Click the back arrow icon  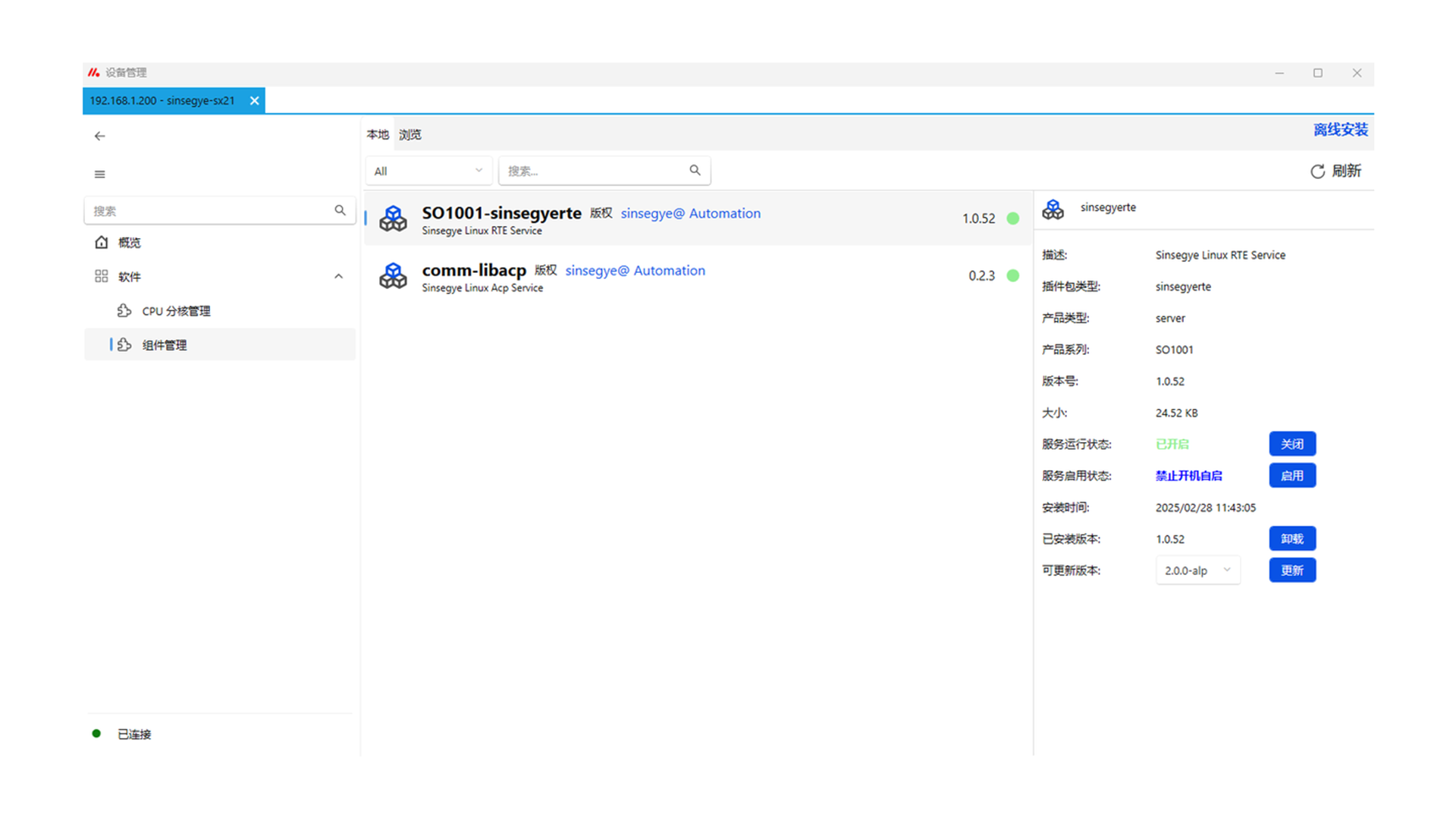point(99,136)
